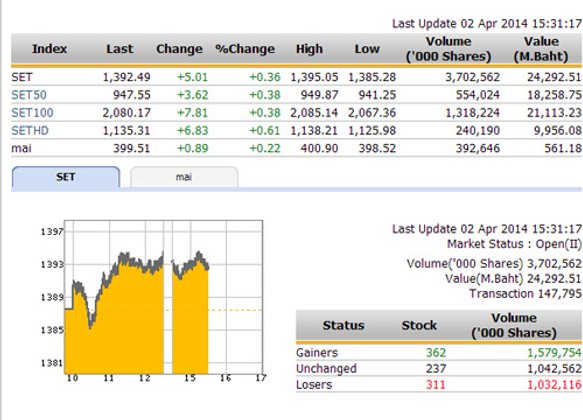Click the %Change column header

pyautogui.click(x=245, y=49)
